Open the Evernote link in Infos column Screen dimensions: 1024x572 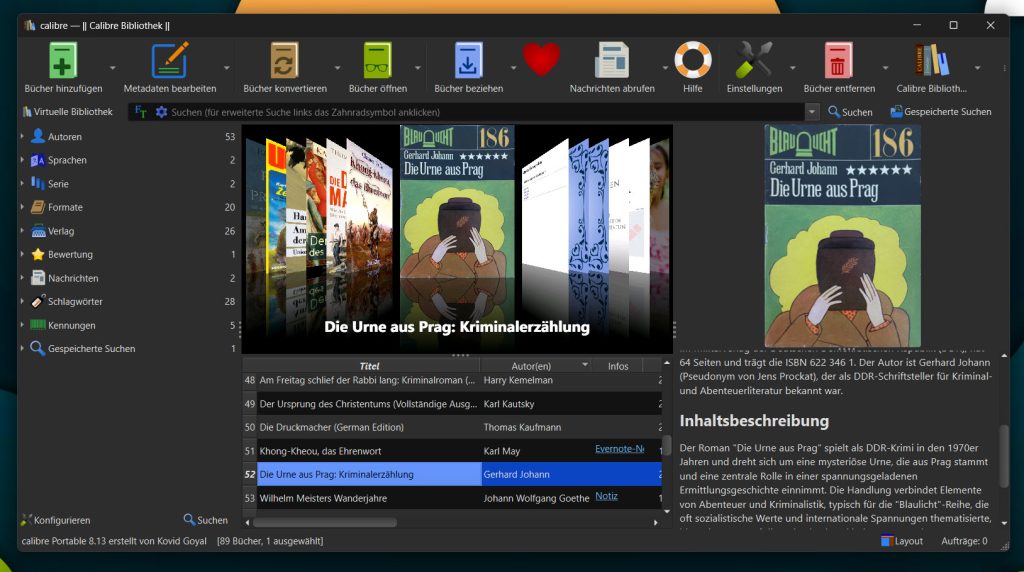619,449
